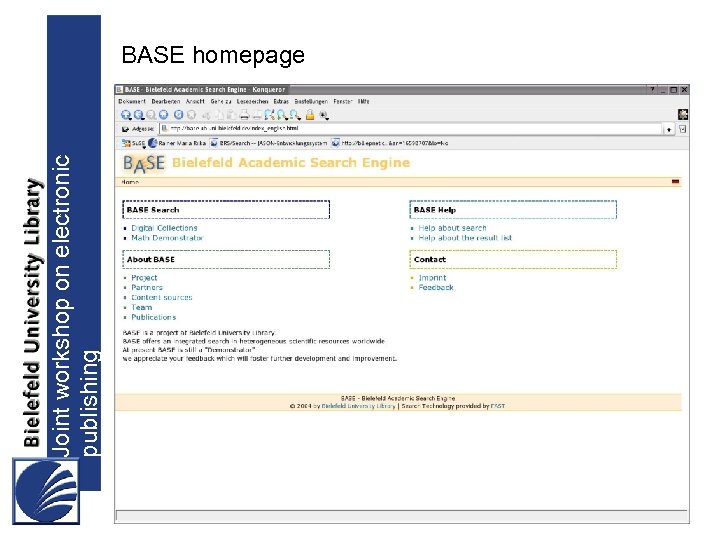Open the BRS/Search JASON bookmark

[x=269, y=143]
